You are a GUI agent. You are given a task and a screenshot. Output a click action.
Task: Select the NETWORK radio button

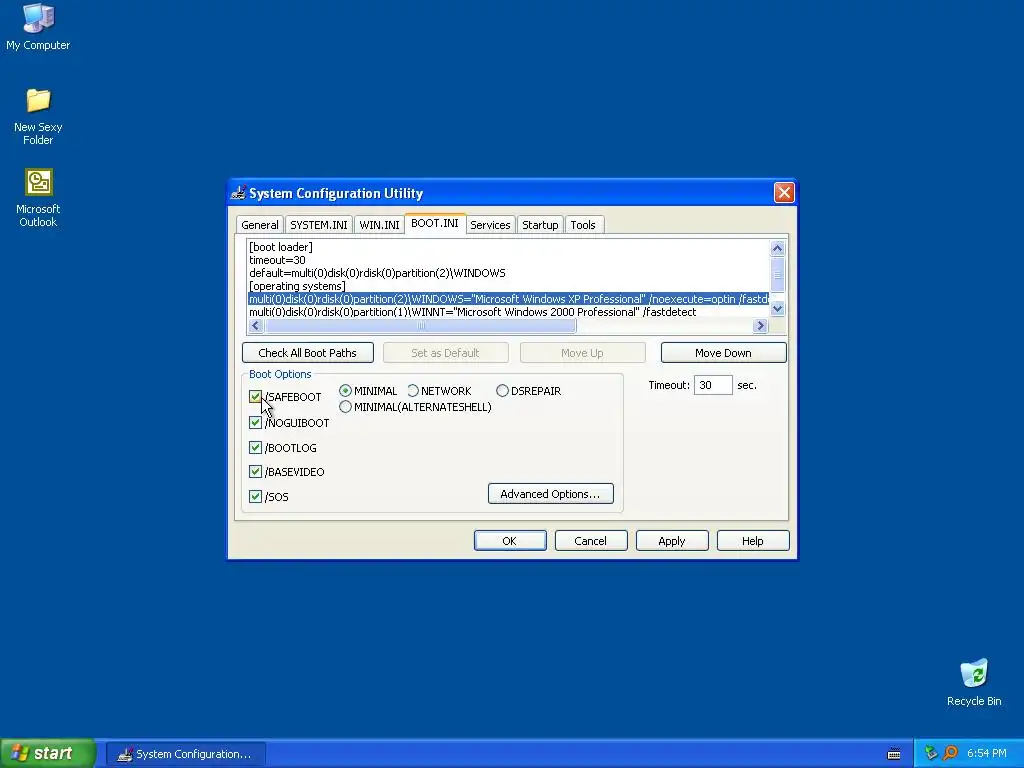pyautogui.click(x=413, y=391)
